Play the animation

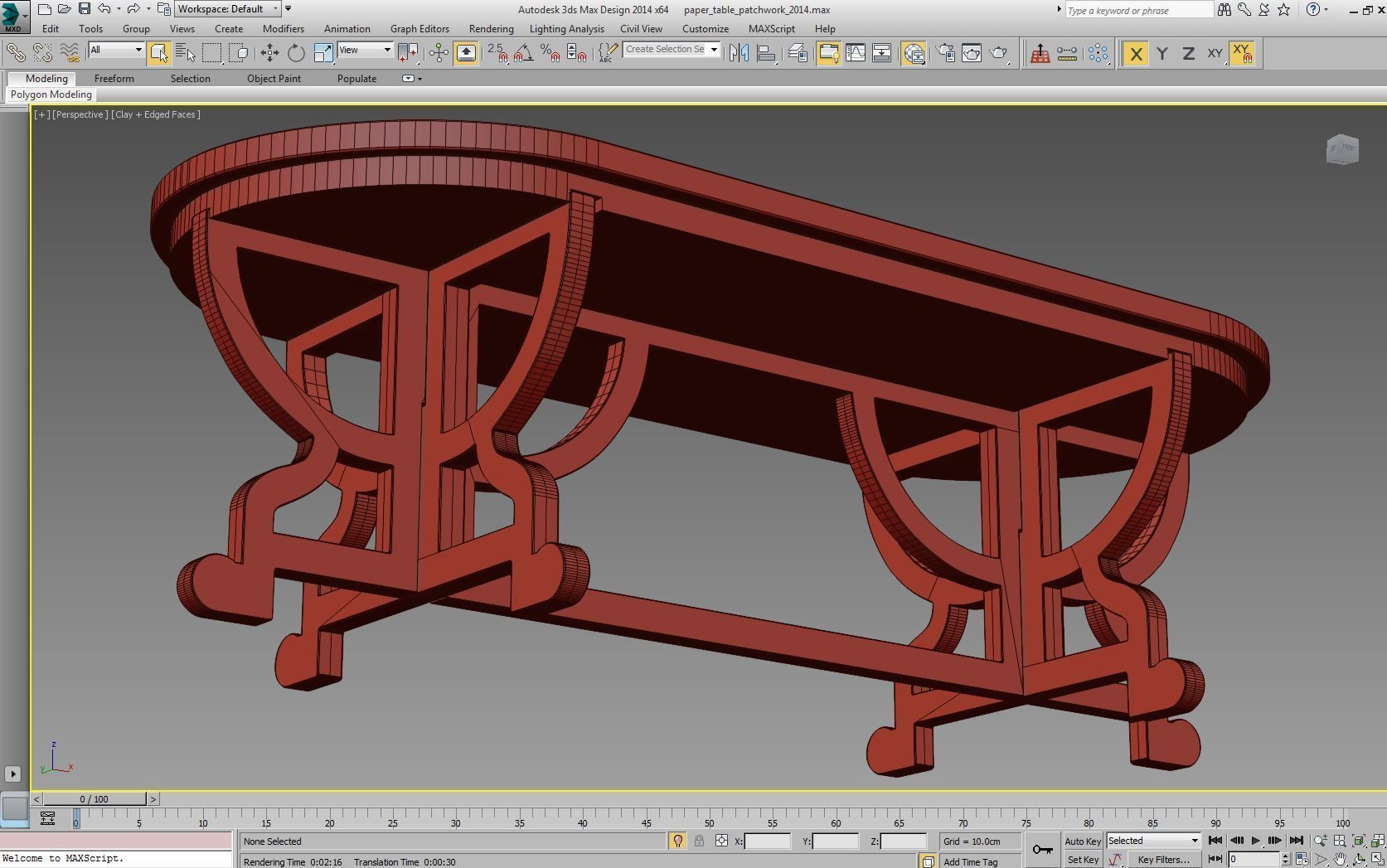1255,841
